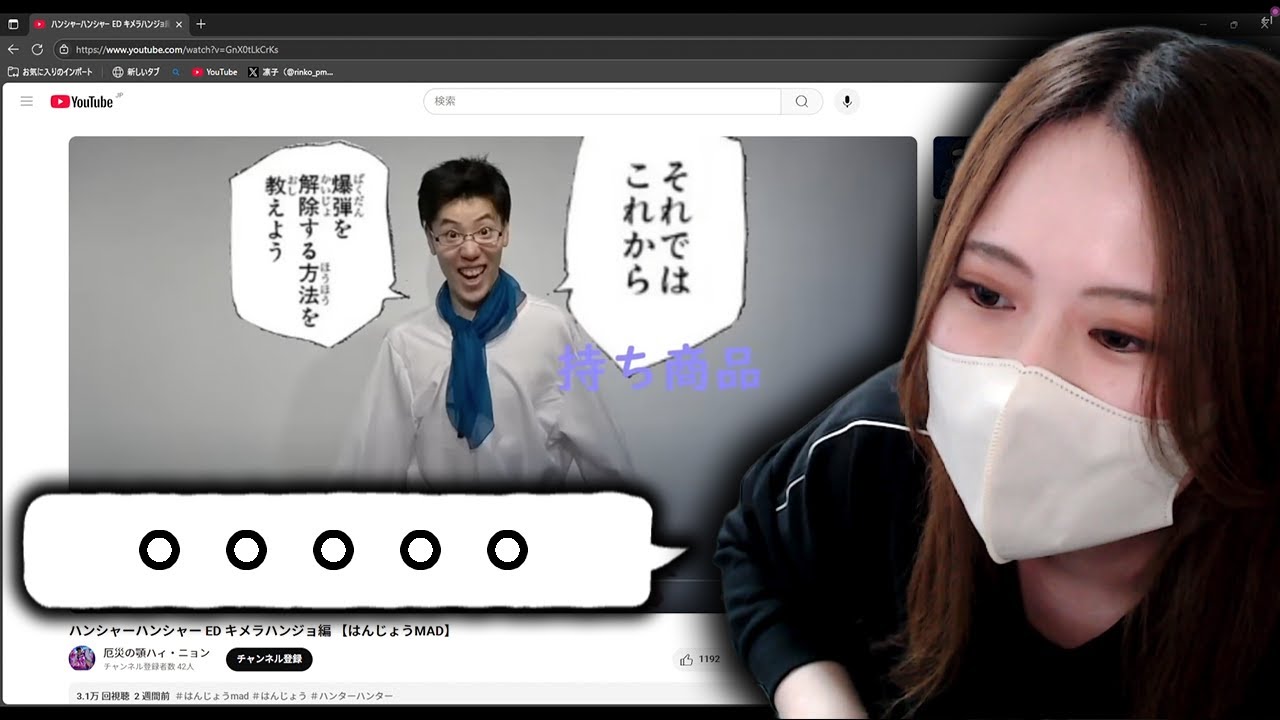
Task: Click the magnifier search button
Action: 802,101
